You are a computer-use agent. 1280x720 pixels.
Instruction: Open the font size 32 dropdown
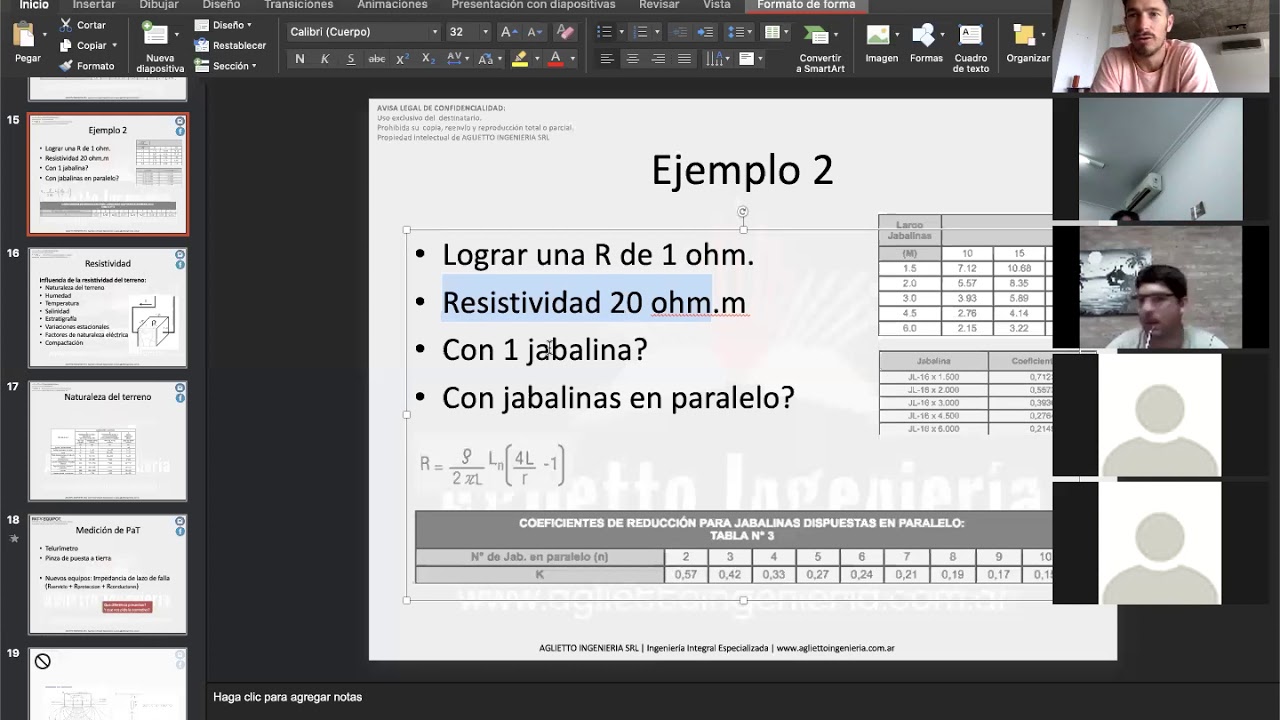[x=485, y=32]
